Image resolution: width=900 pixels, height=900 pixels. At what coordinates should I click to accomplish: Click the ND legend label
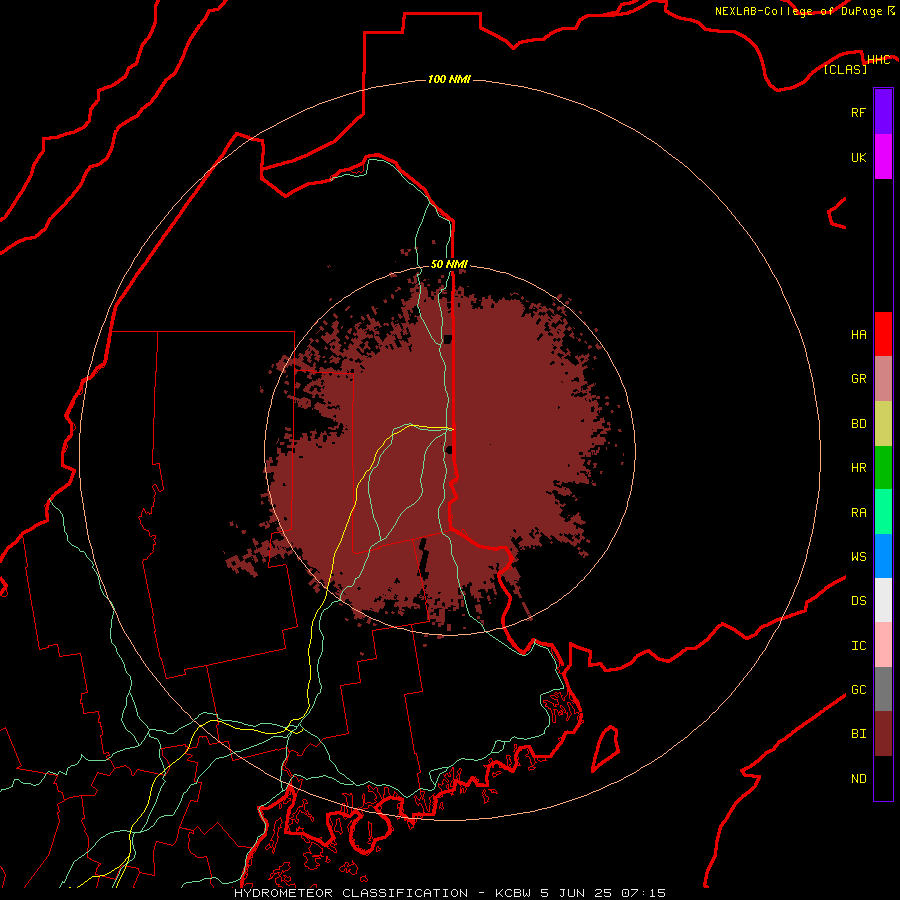(x=858, y=779)
